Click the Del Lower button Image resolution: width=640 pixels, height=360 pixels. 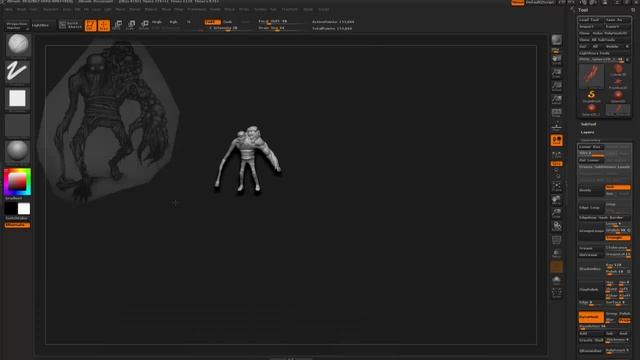(591, 160)
